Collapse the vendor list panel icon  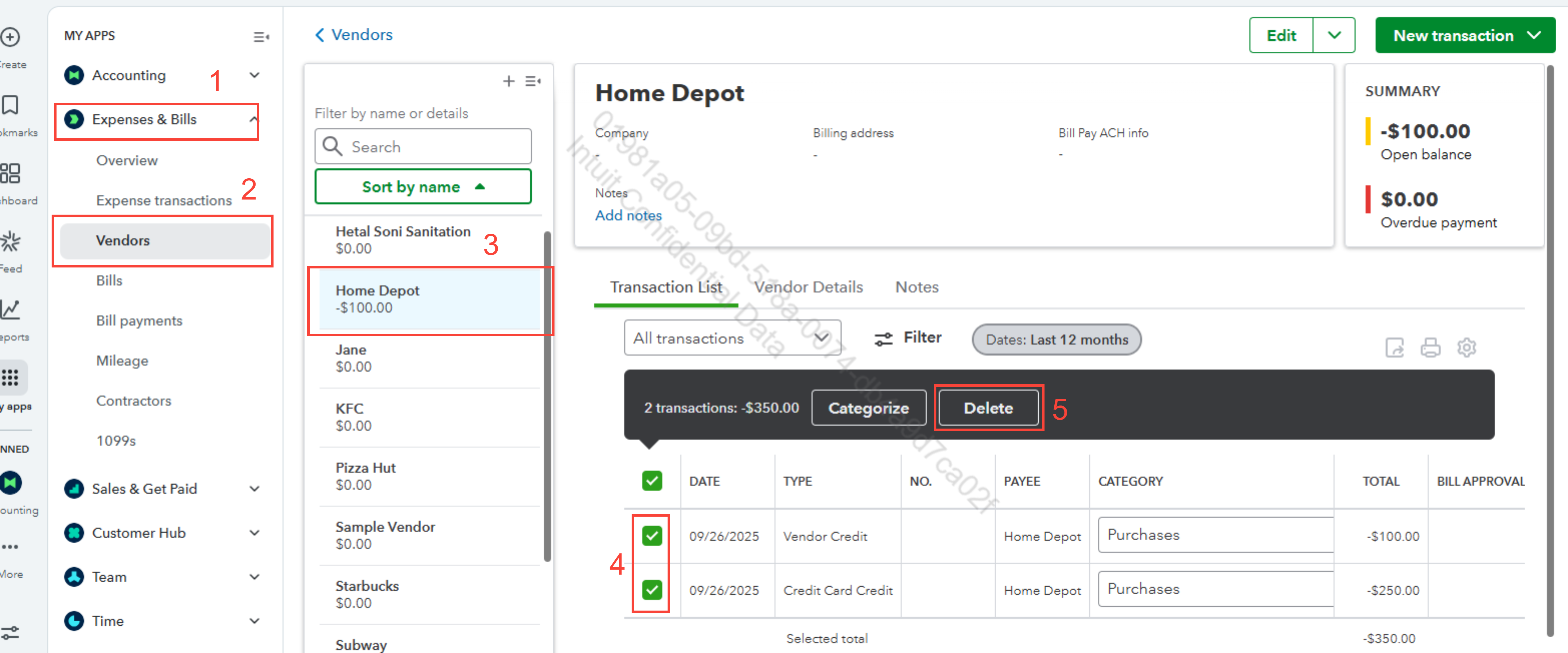[x=533, y=81]
